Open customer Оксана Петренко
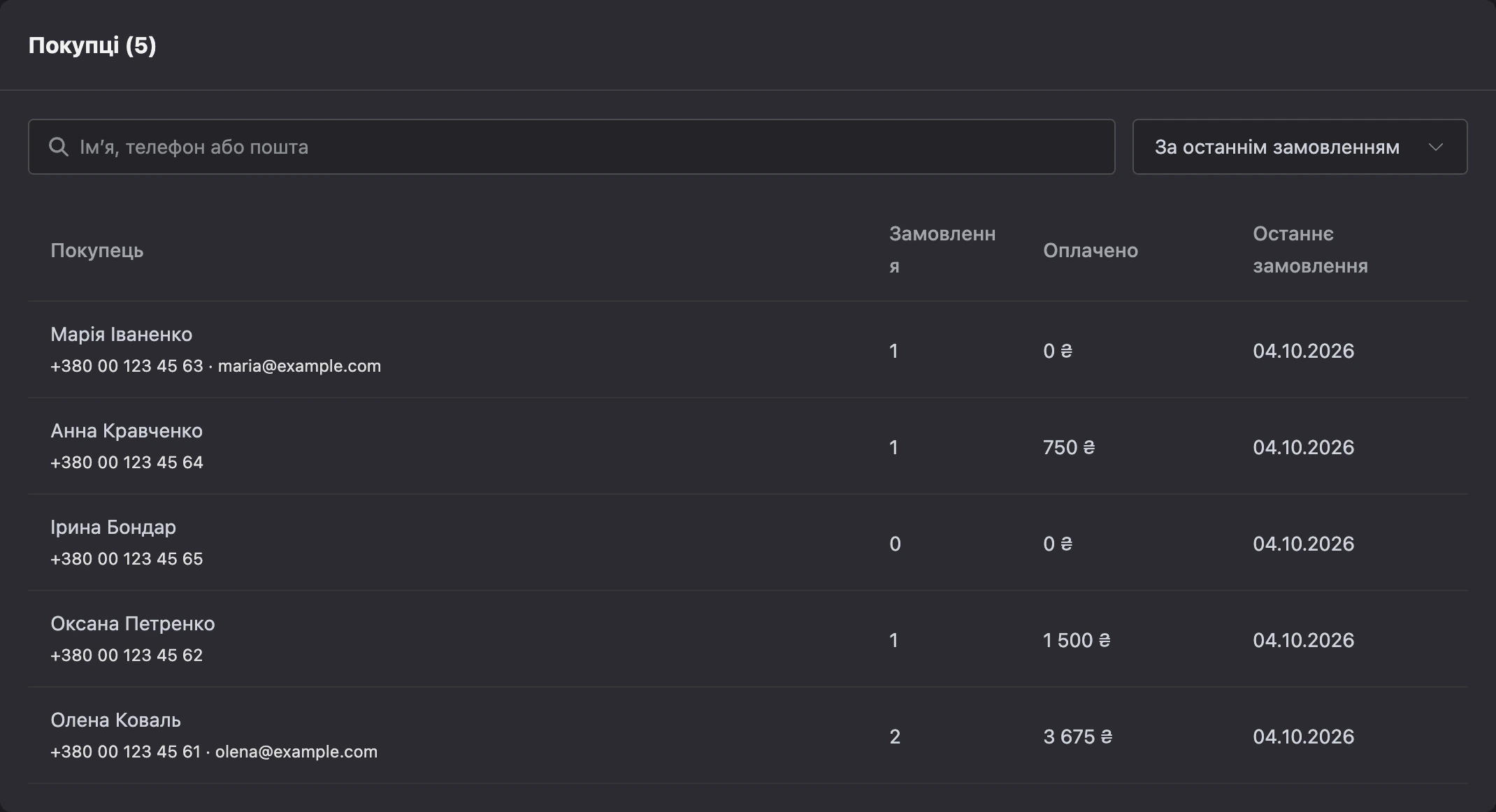Viewport: 1496px width, 812px height. 133,623
